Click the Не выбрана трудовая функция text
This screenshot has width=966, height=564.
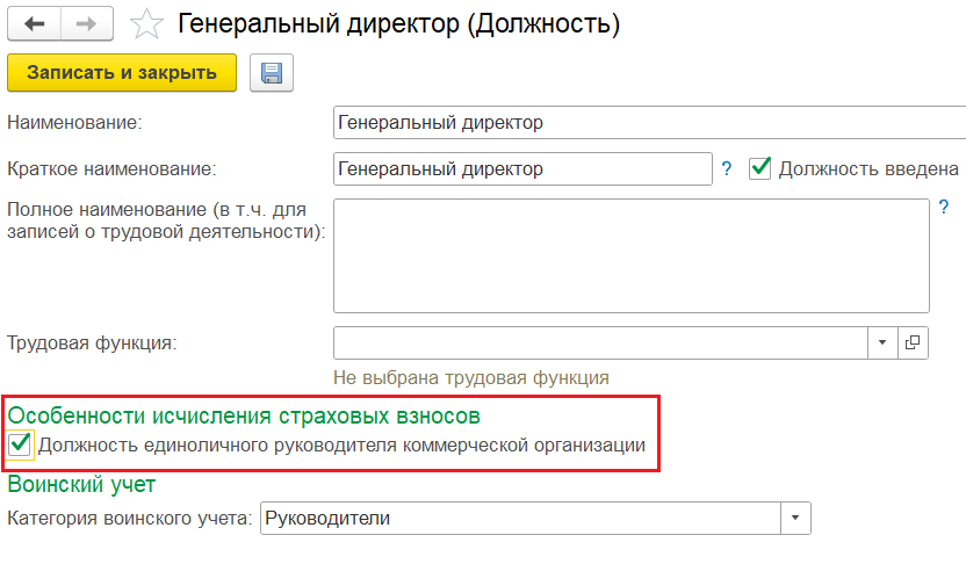pyautogui.click(x=471, y=378)
